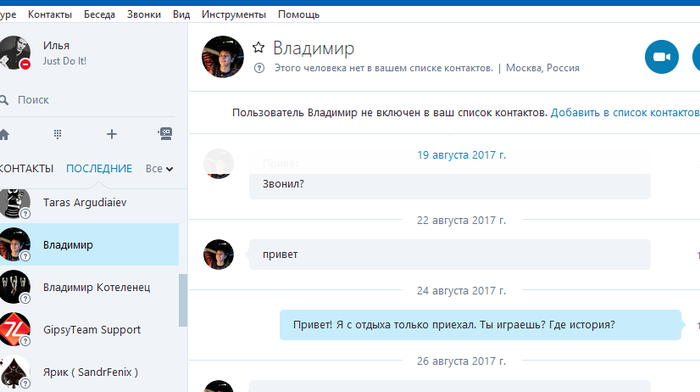This screenshot has height=392, width=700.
Task: Open the Помощь menu
Action: coord(299,14)
